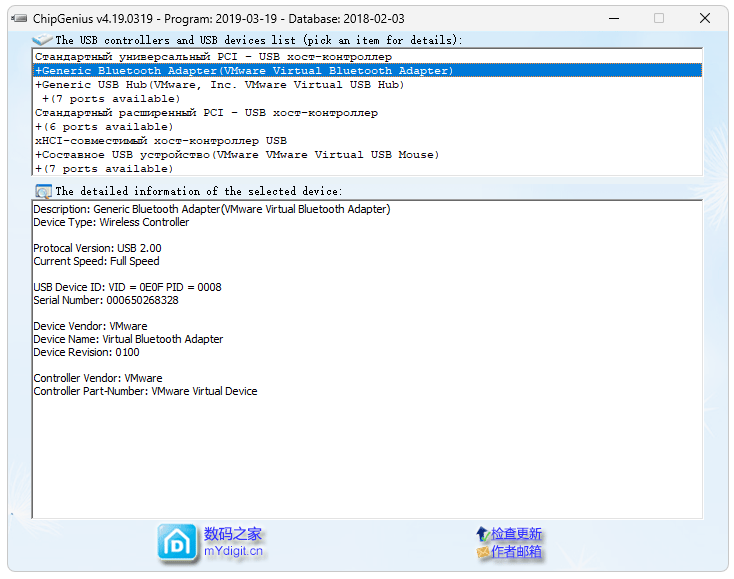Click the magnifier icon beside detailed information heading

pyautogui.click(x=43, y=191)
